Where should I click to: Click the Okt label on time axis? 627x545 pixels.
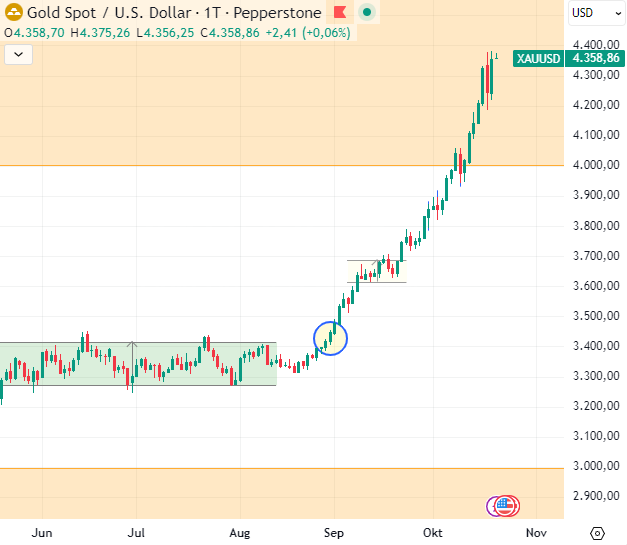pyautogui.click(x=432, y=533)
